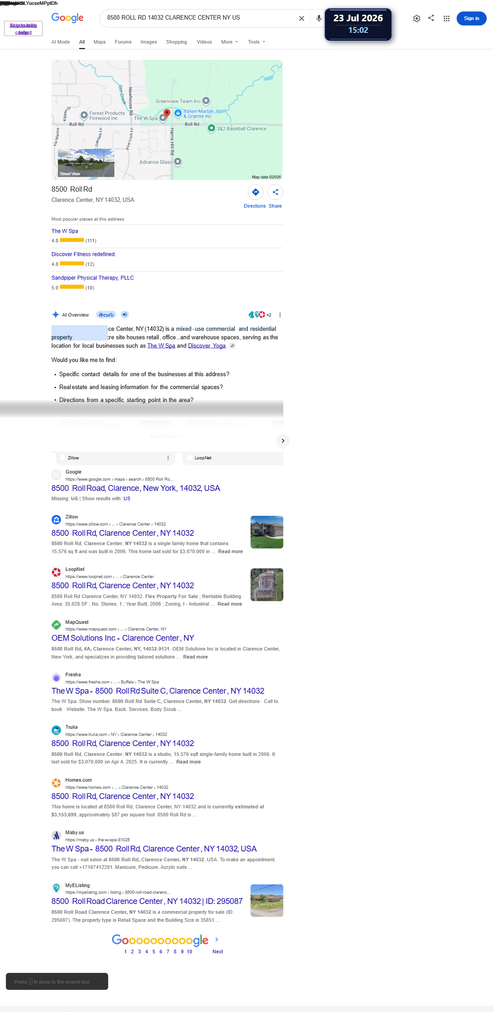Start voice search with microphone icon
Viewport: 500px width, 1012px height.
click(319, 19)
